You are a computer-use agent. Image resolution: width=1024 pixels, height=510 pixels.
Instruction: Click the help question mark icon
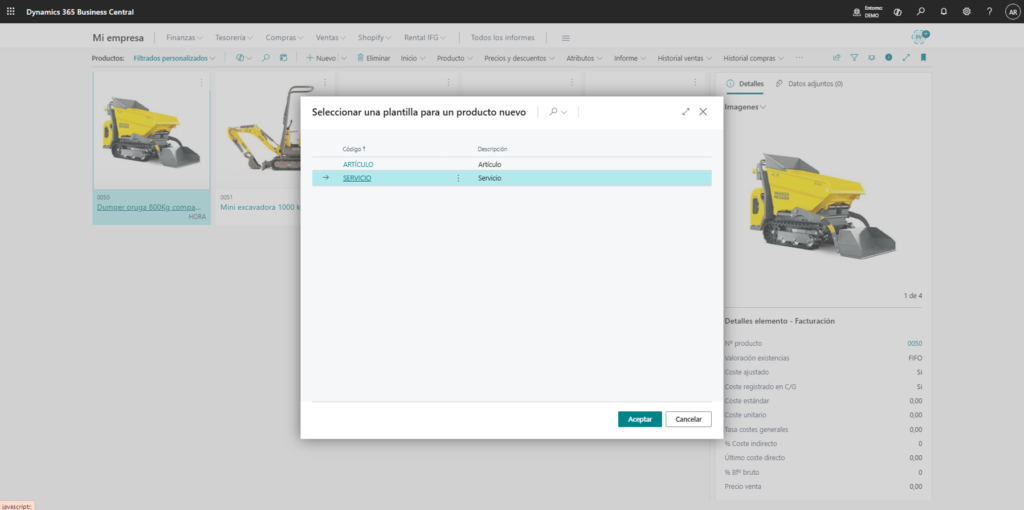tap(989, 11)
